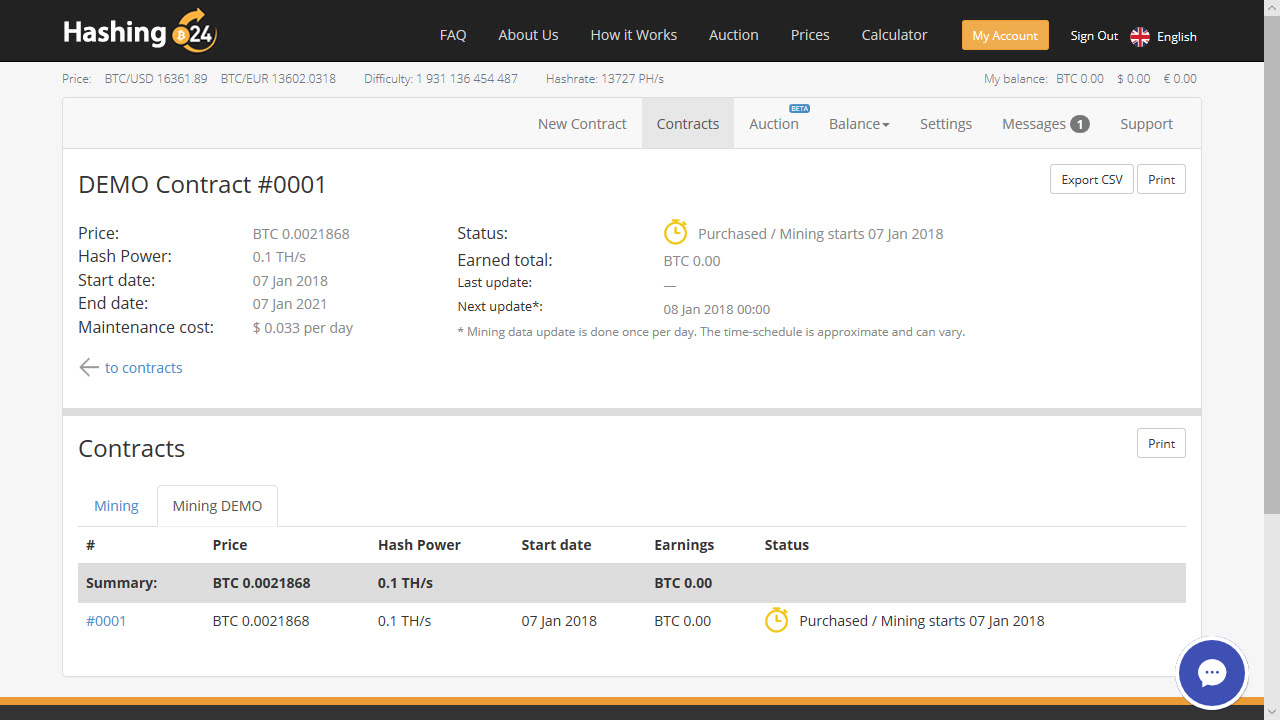Print the Contracts list
1280x720 pixels.
tap(1161, 443)
